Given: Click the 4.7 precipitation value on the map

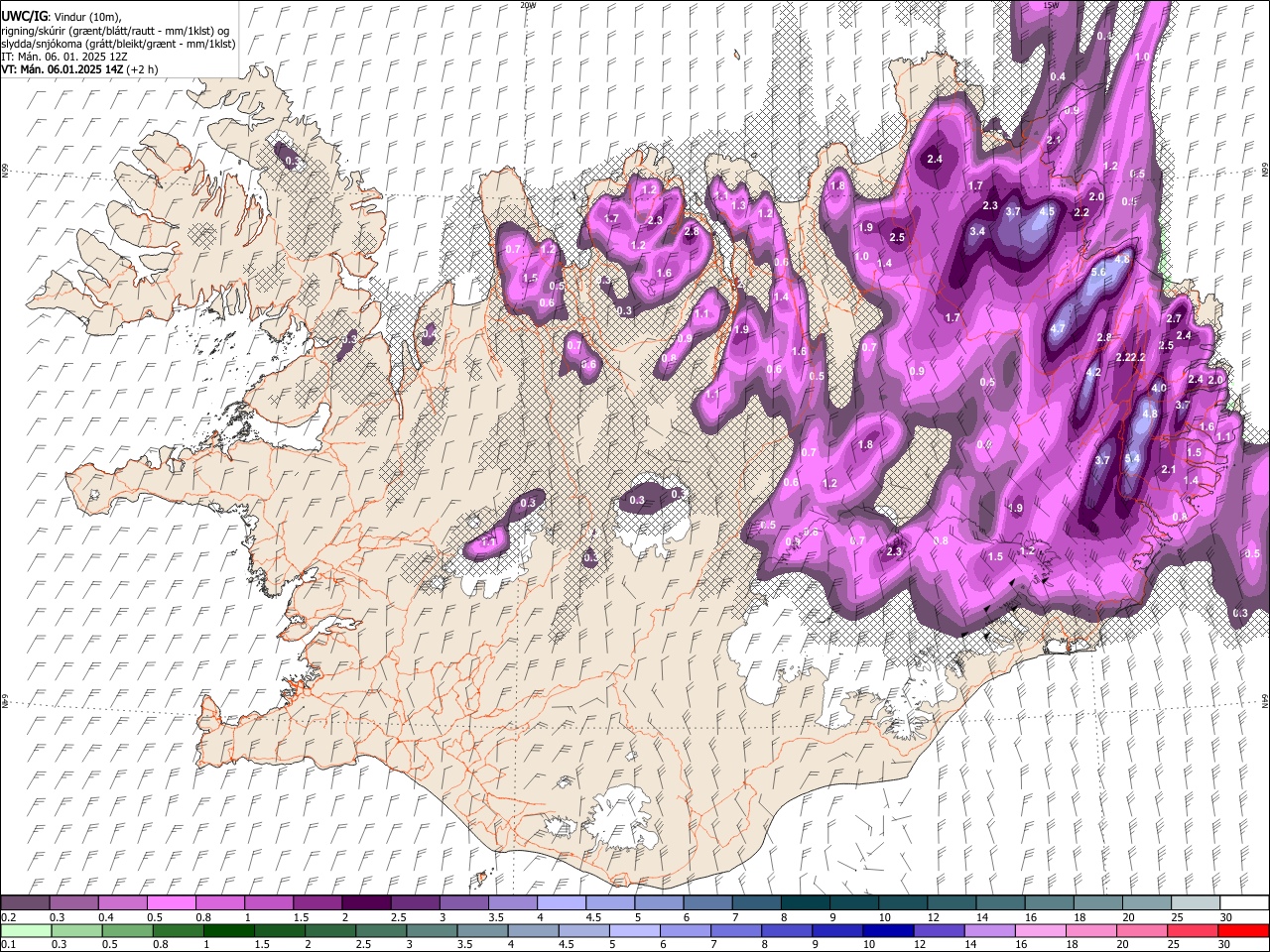Looking at the screenshot, I should [x=1058, y=328].
